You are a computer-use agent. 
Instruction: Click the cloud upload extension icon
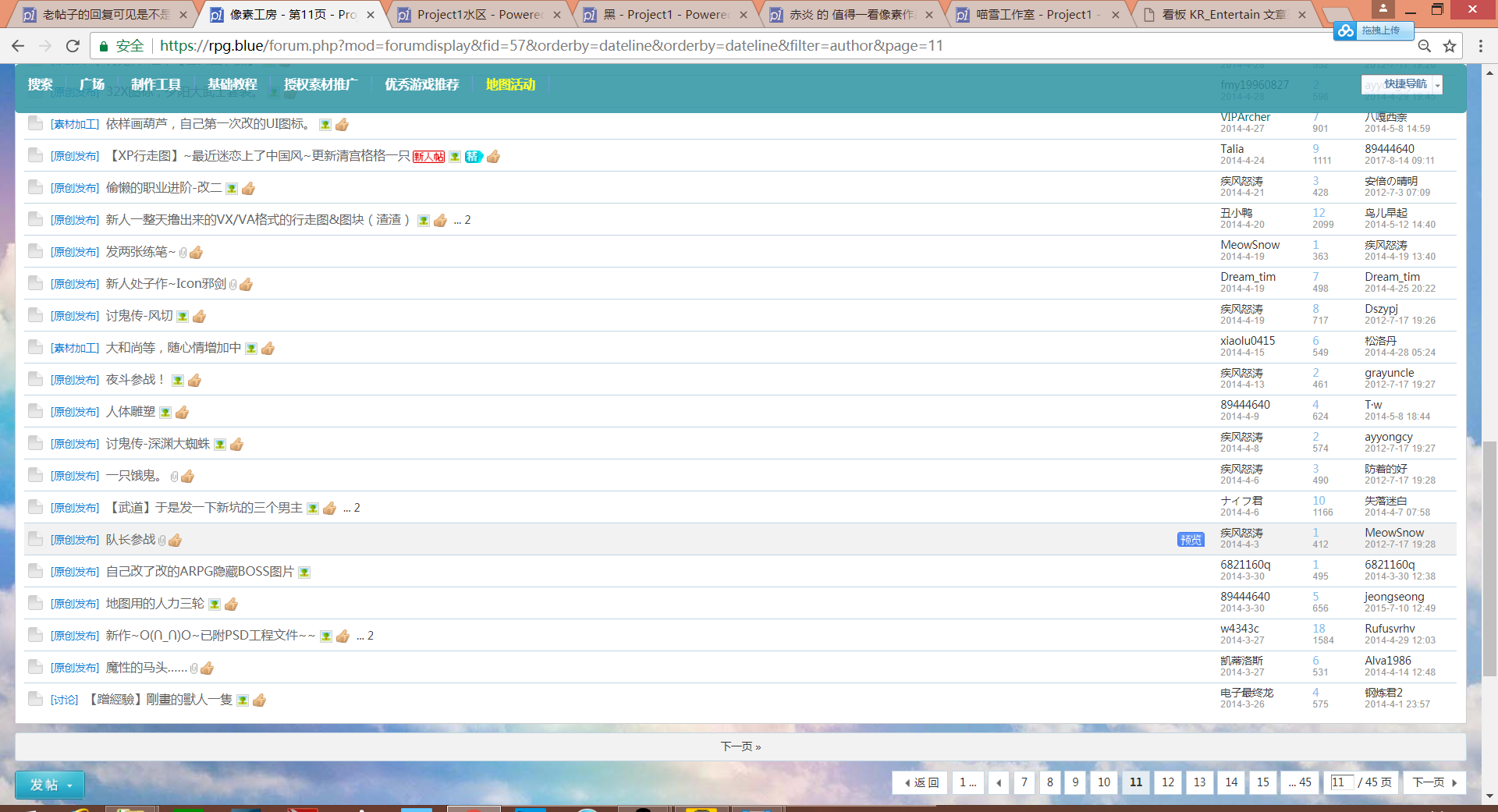point(1345,30)
